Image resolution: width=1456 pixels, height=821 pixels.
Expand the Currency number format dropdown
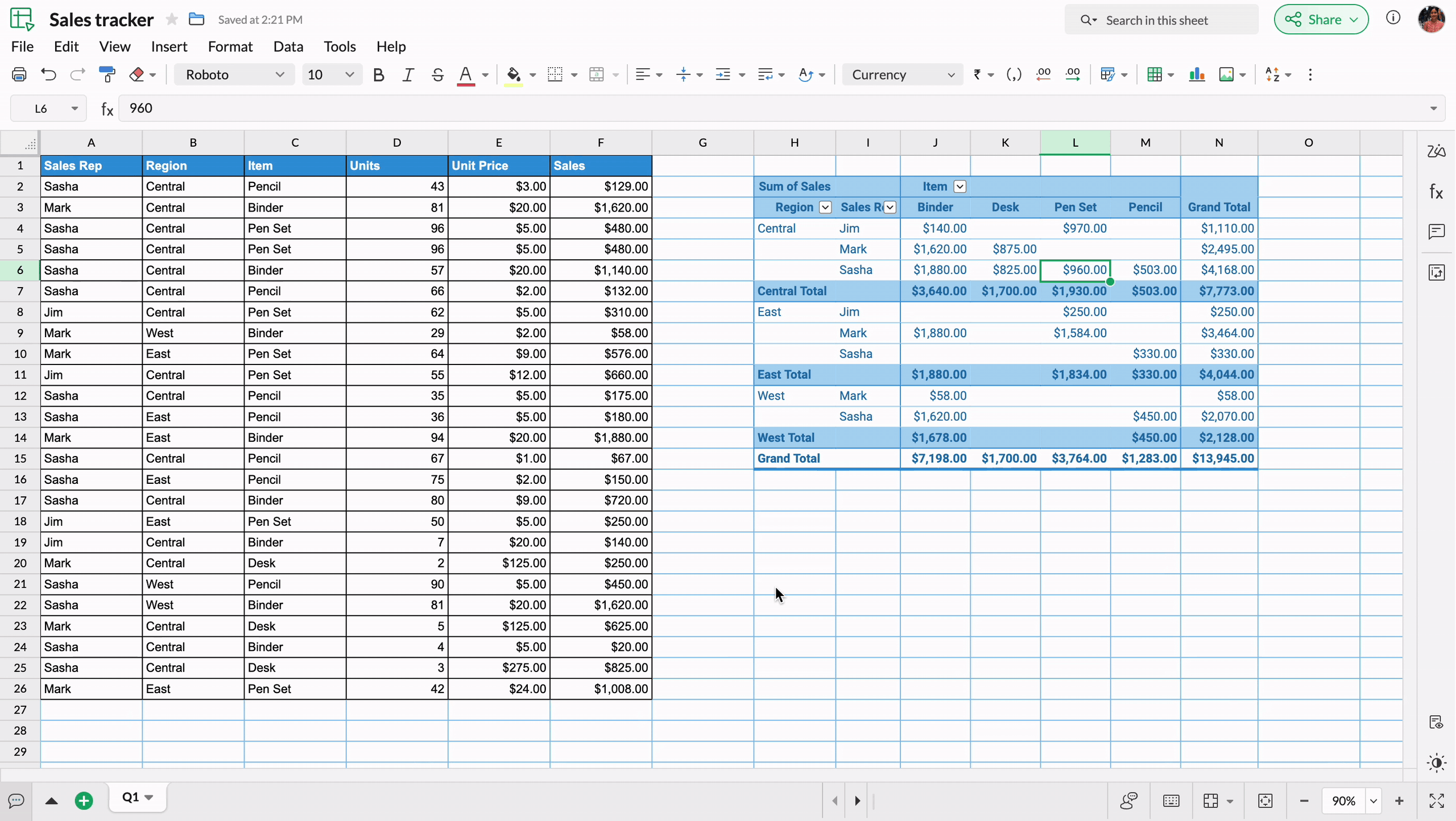pyautogui.click(x=902, y=74)
